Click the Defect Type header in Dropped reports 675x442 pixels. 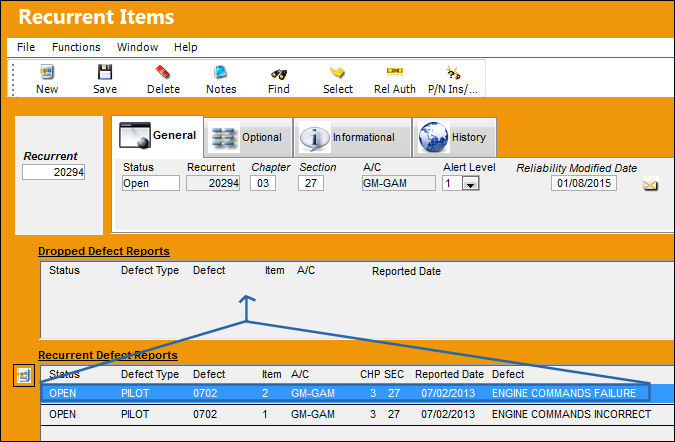click(150, 270)
